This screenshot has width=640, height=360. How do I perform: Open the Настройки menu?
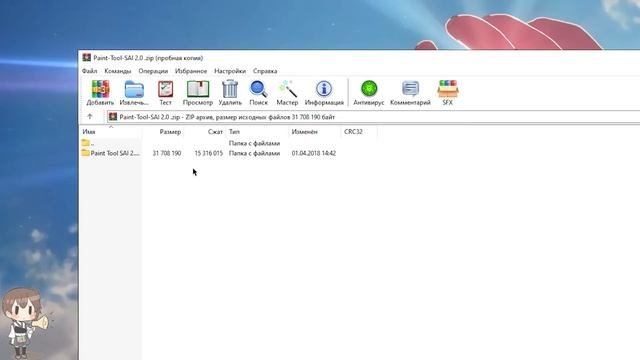(230, 71)
